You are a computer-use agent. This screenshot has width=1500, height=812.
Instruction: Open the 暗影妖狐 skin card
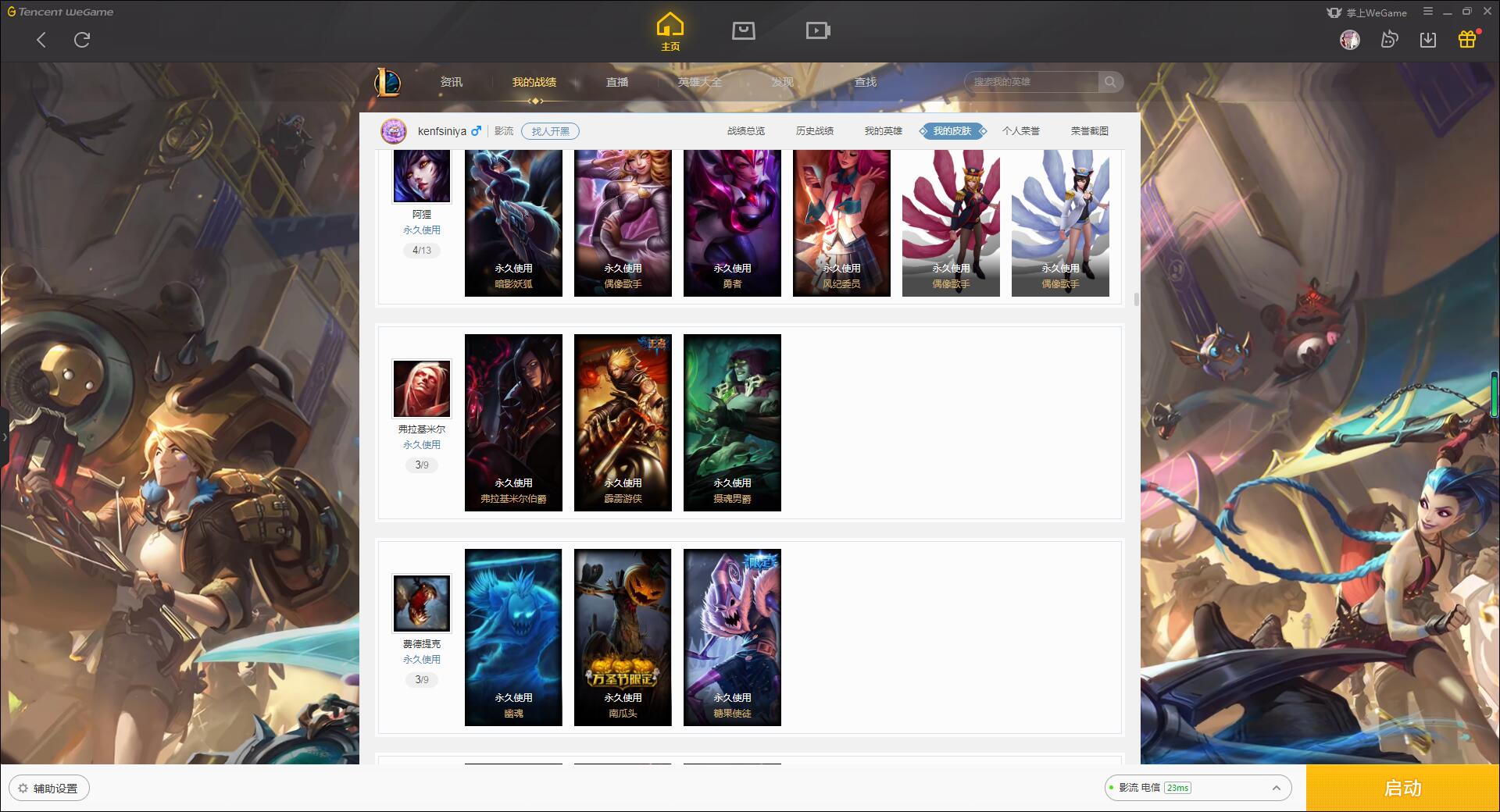coord(513,223)
